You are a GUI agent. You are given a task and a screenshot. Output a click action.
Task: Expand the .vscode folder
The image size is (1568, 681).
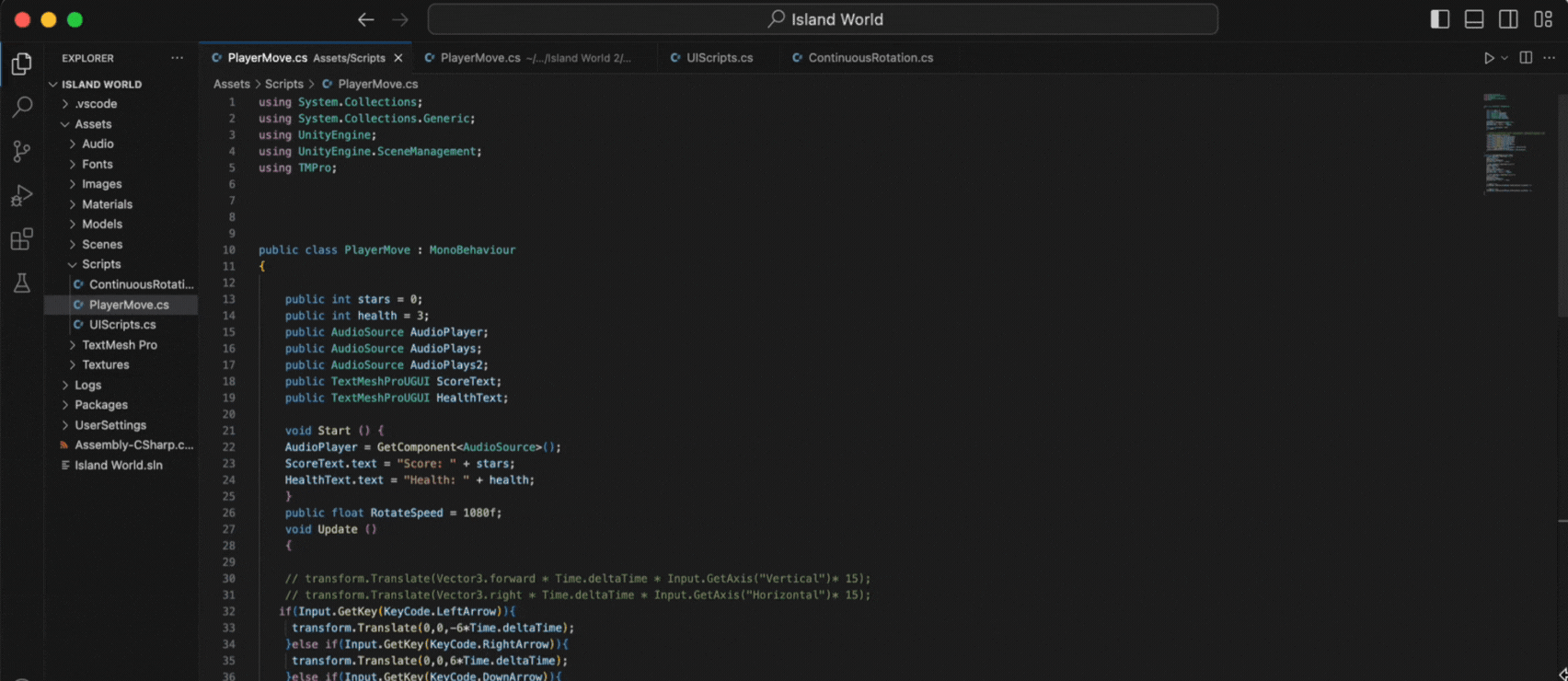pyautogui.click(x=121, y=104)
